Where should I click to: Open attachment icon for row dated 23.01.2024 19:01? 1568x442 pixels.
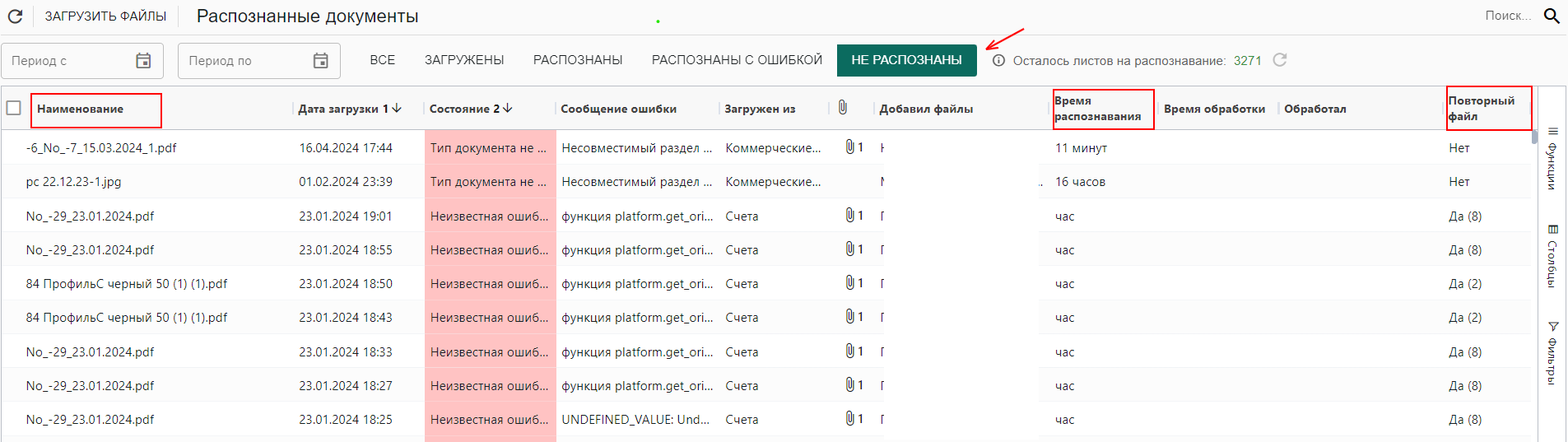[850, 215]
